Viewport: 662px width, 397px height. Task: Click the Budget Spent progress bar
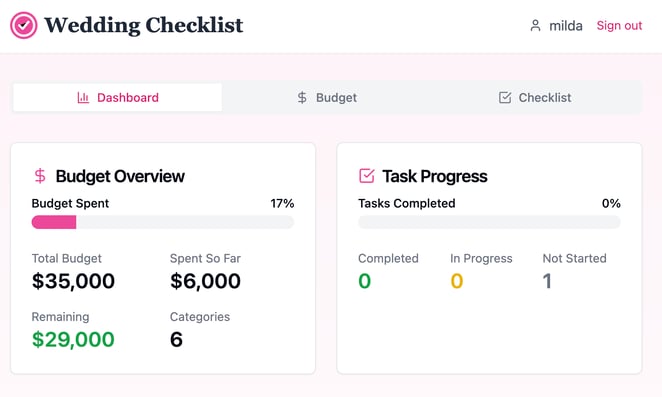point(163,222)
